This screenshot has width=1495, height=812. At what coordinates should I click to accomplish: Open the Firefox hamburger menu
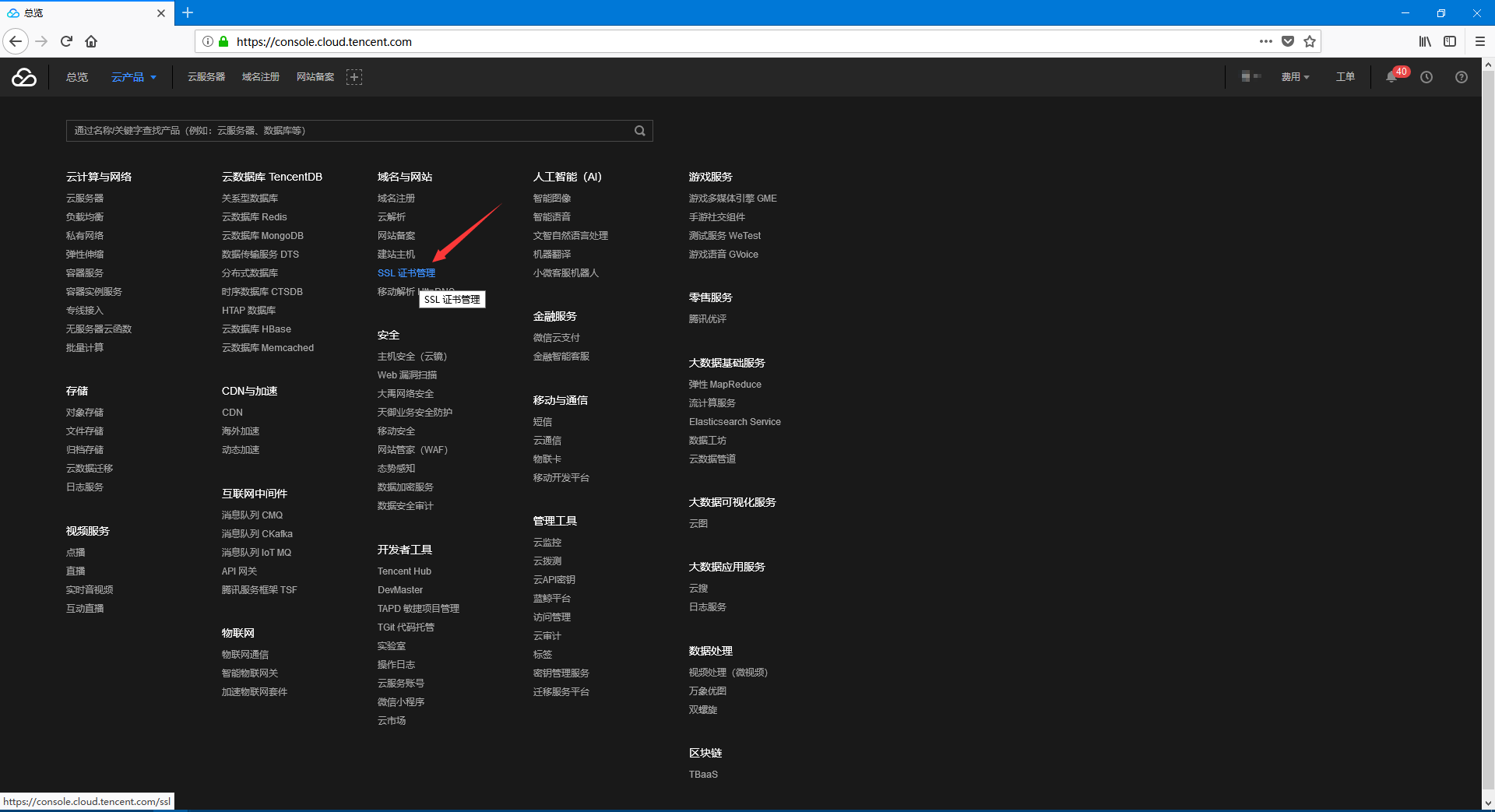(1480, 41)
